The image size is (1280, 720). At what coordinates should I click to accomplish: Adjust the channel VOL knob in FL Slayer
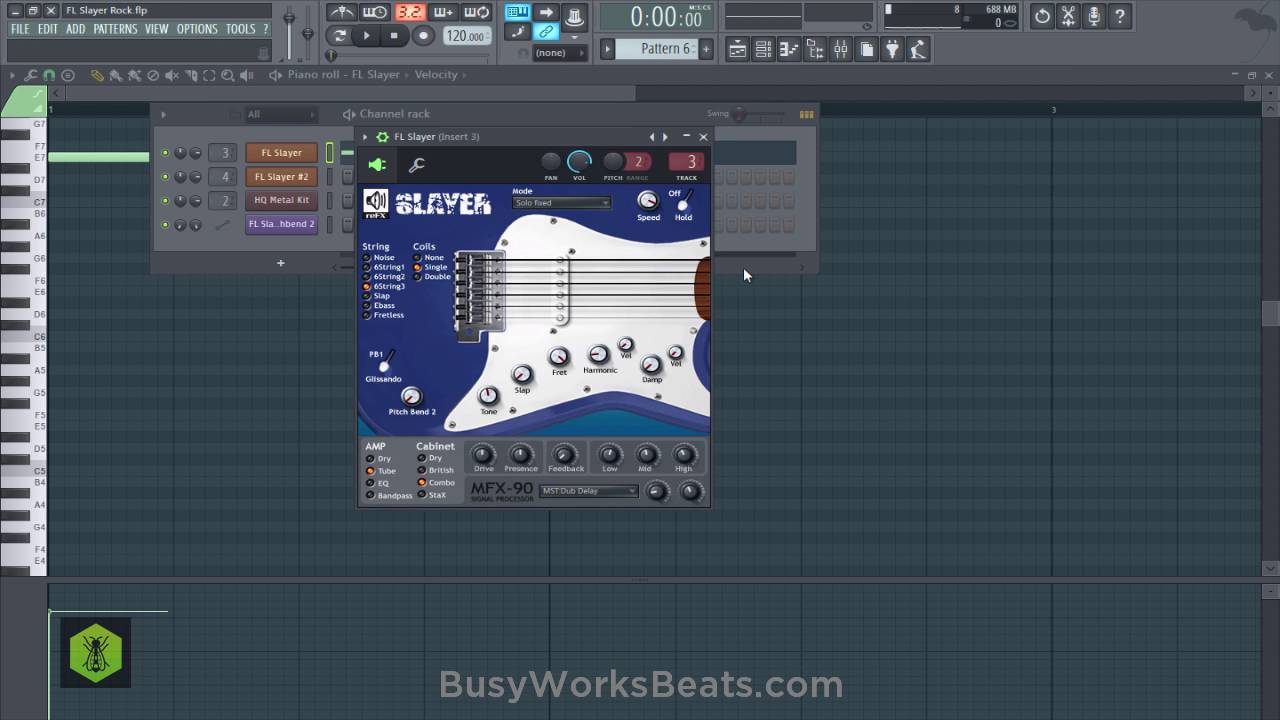pos(579,161)
